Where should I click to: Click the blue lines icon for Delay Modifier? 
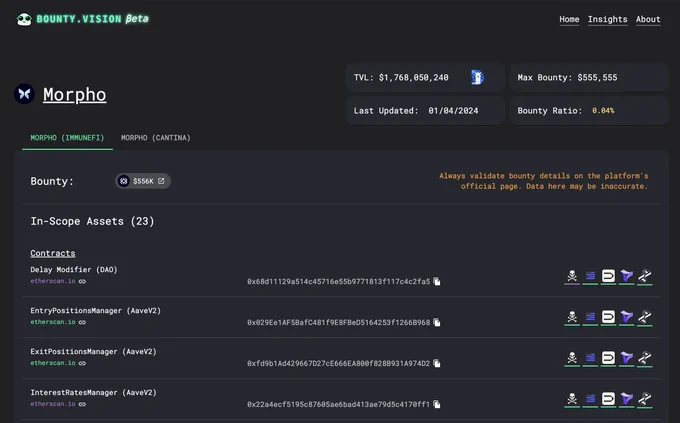(x=590, y=276)
